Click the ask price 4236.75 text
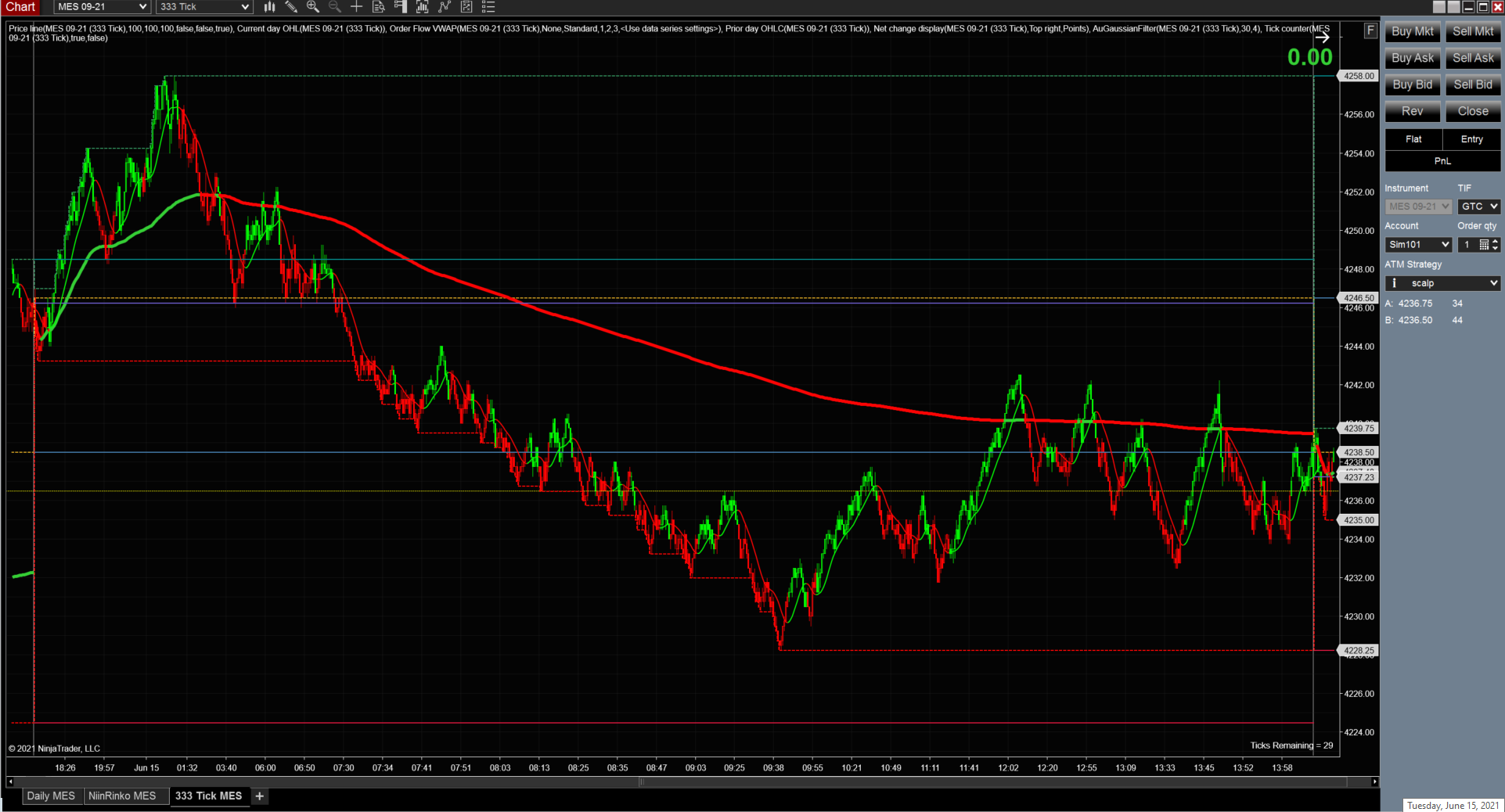Viewport: 1505px width, 812px height. coord(1415,304)
